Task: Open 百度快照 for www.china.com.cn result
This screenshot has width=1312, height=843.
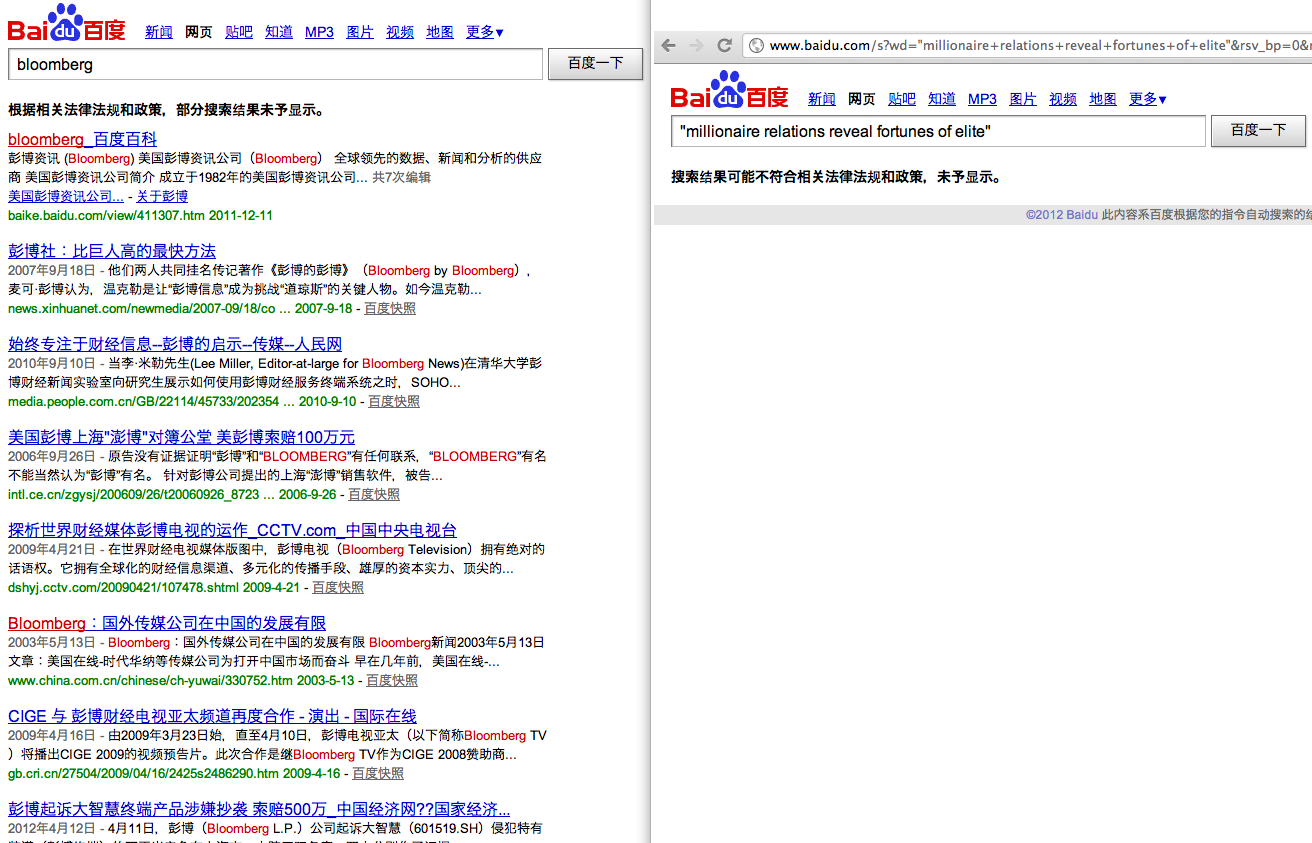Action: click(x=392, y=680)
